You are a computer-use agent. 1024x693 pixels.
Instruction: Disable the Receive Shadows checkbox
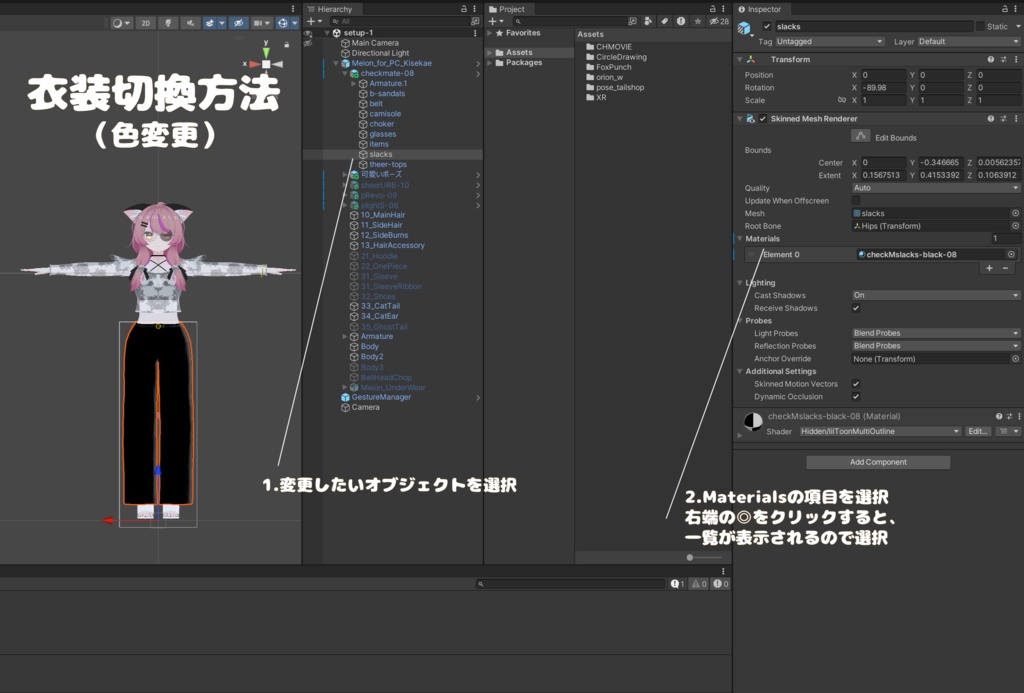click(857, 308)
